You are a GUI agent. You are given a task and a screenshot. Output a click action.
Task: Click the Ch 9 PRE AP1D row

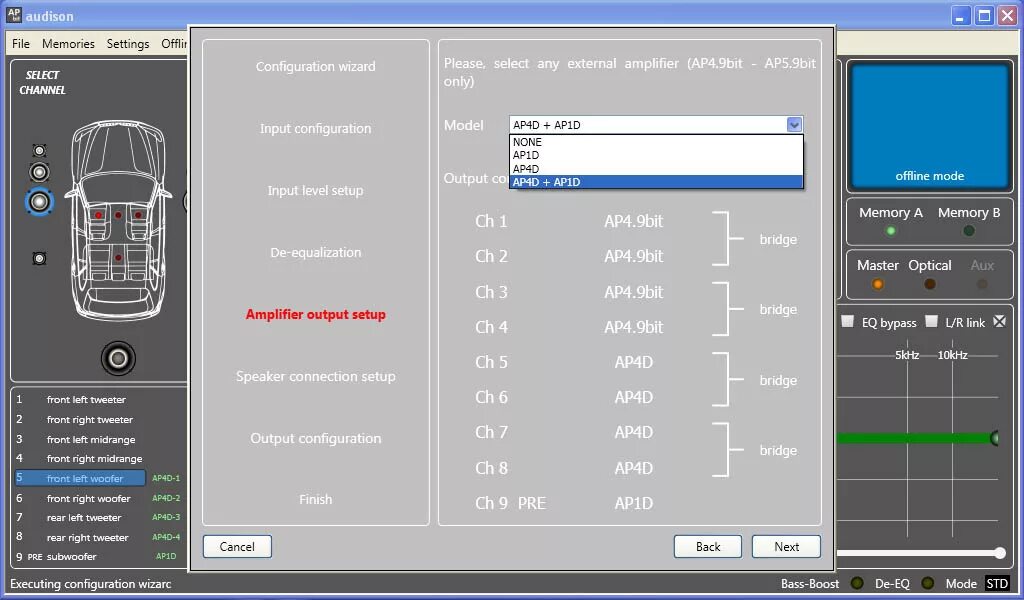564,503
